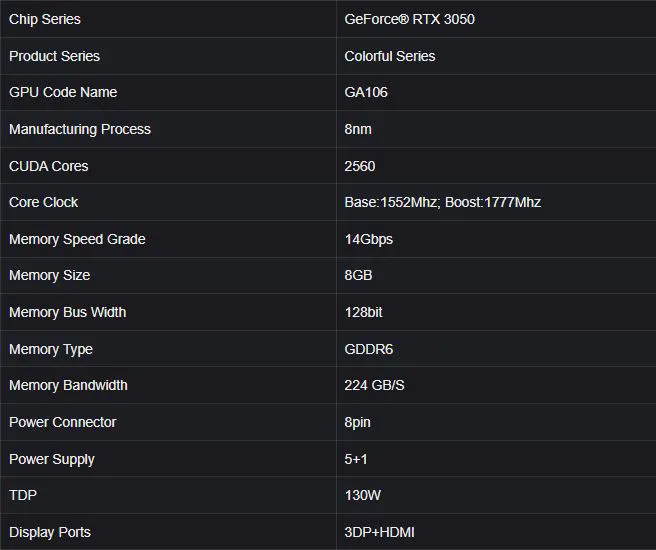
Task: Click the GPU Code Name label
Action: [x=63, y=92]
